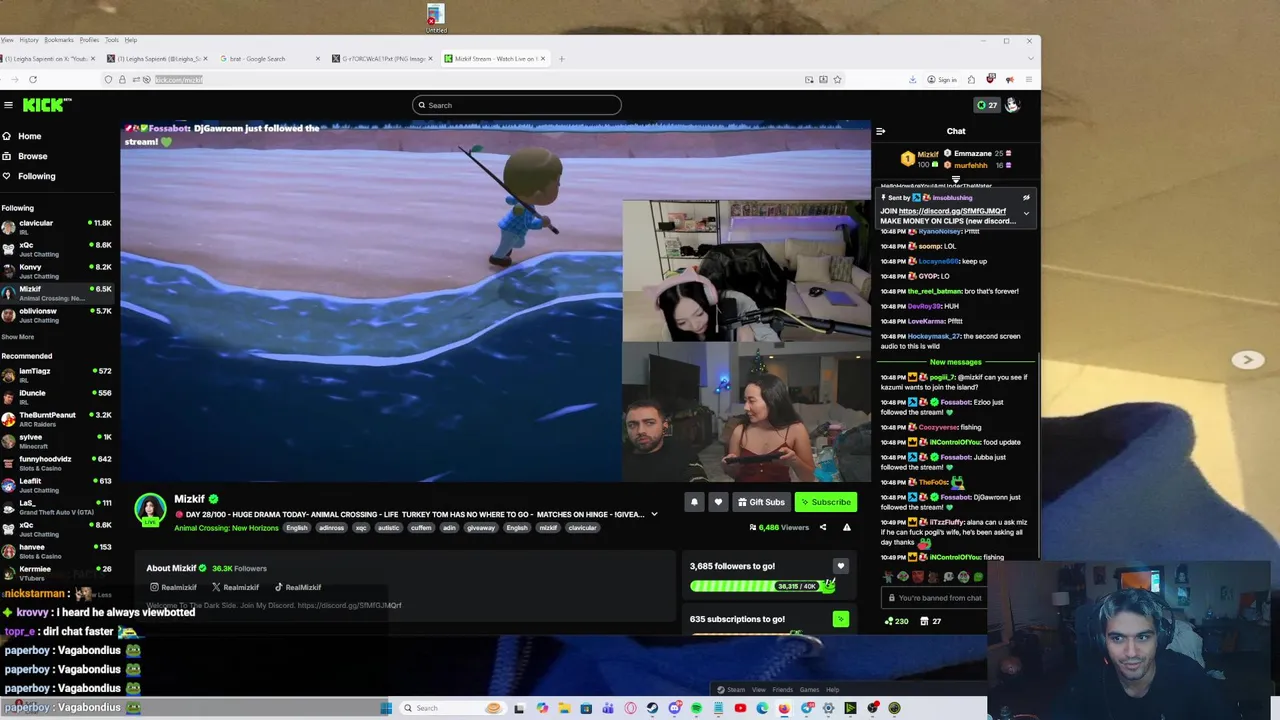Open the Browse sidebar item
The width and height of the screenshot is (1280, 720).
tap(25, 156)
